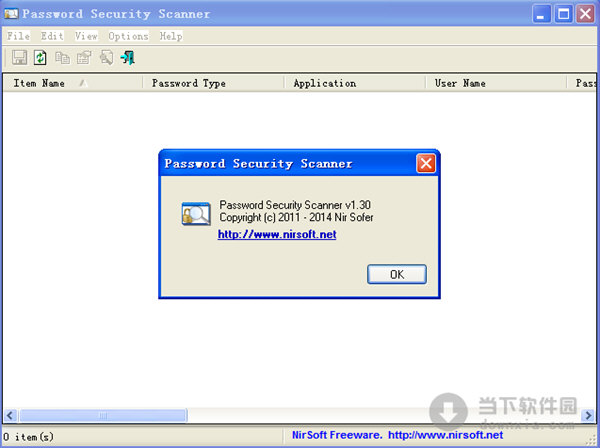Close the About dialog with red X
This screenshot has width=600, height=448.
tap(426, 164)
